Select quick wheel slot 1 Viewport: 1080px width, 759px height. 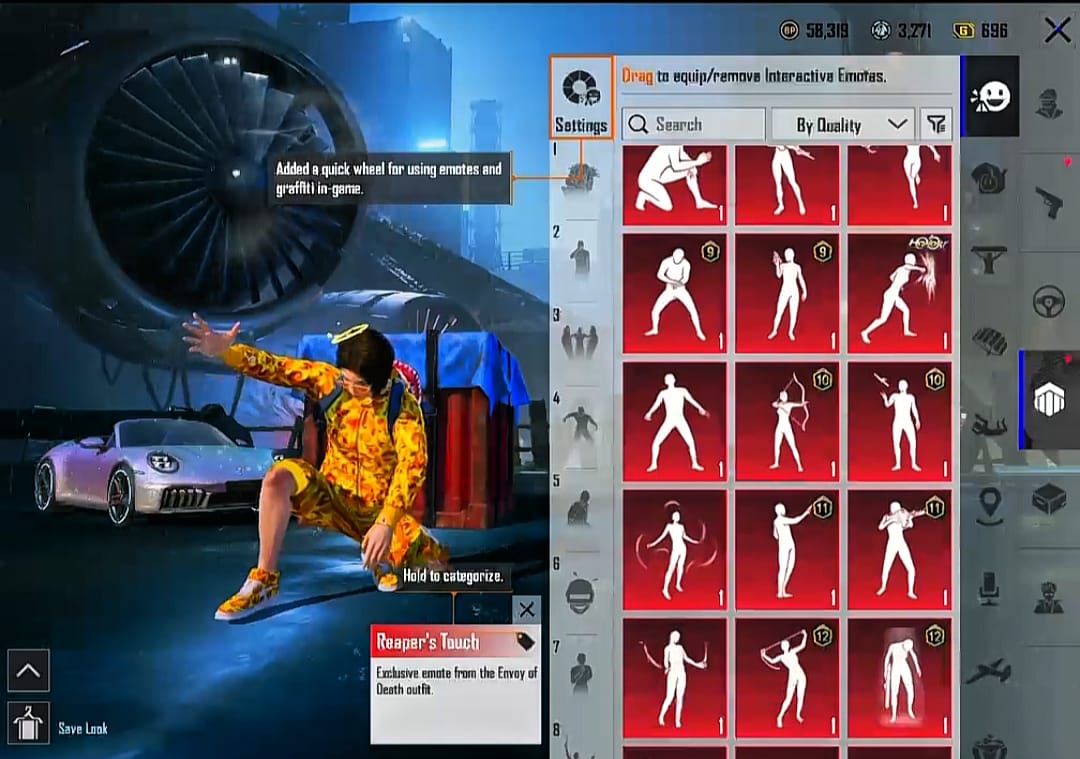[x=581, y=180]
